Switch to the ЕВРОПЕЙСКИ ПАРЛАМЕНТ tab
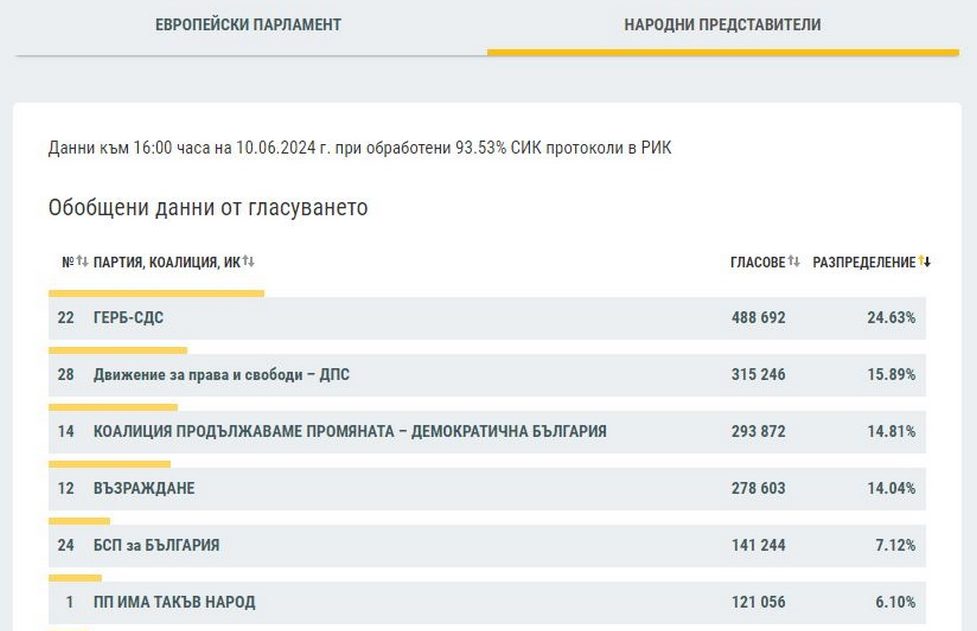The width and height of the screenshot is (977, 631). (x=248, y=25)
